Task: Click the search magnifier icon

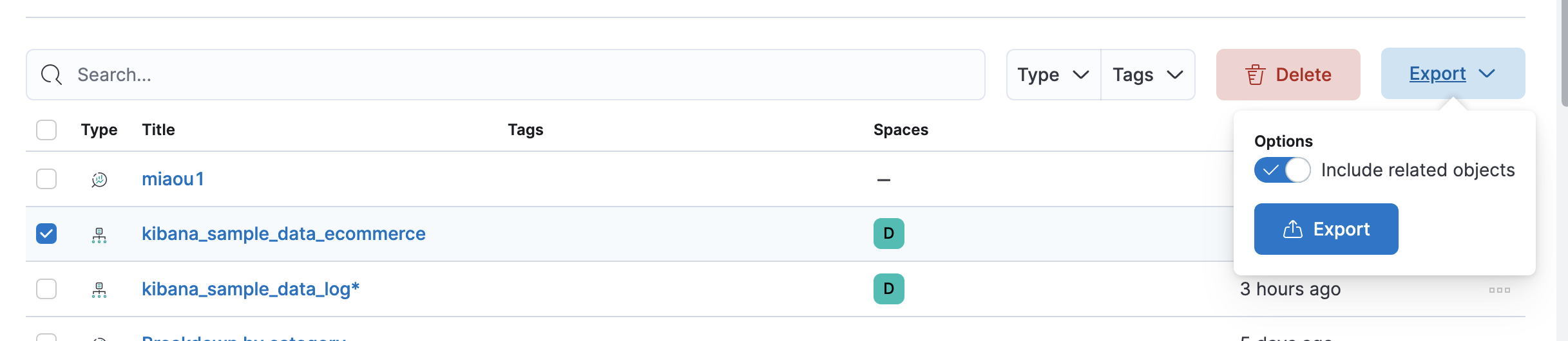Action: (x=52, y=75)
